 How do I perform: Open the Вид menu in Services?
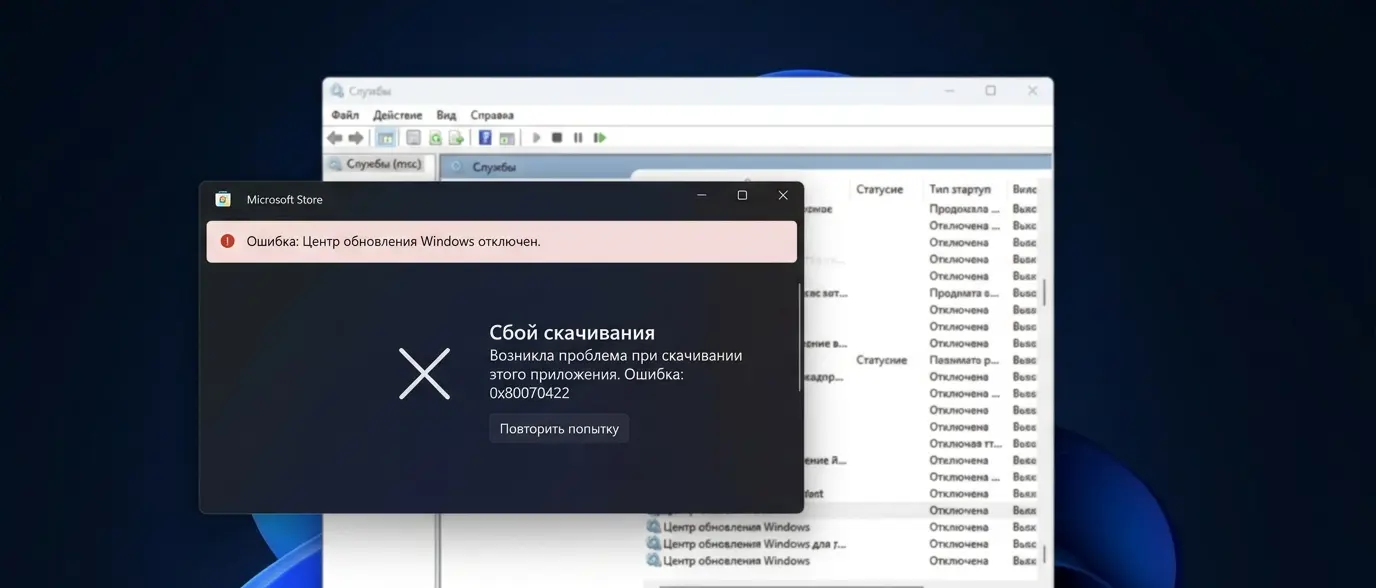tap(446, 115)
